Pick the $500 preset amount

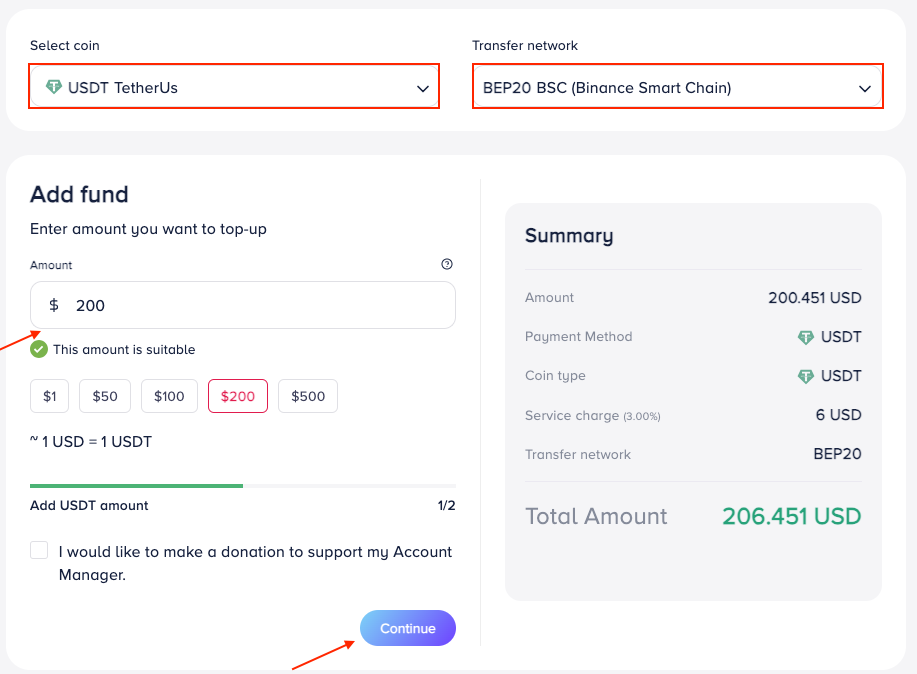[308, 396]
